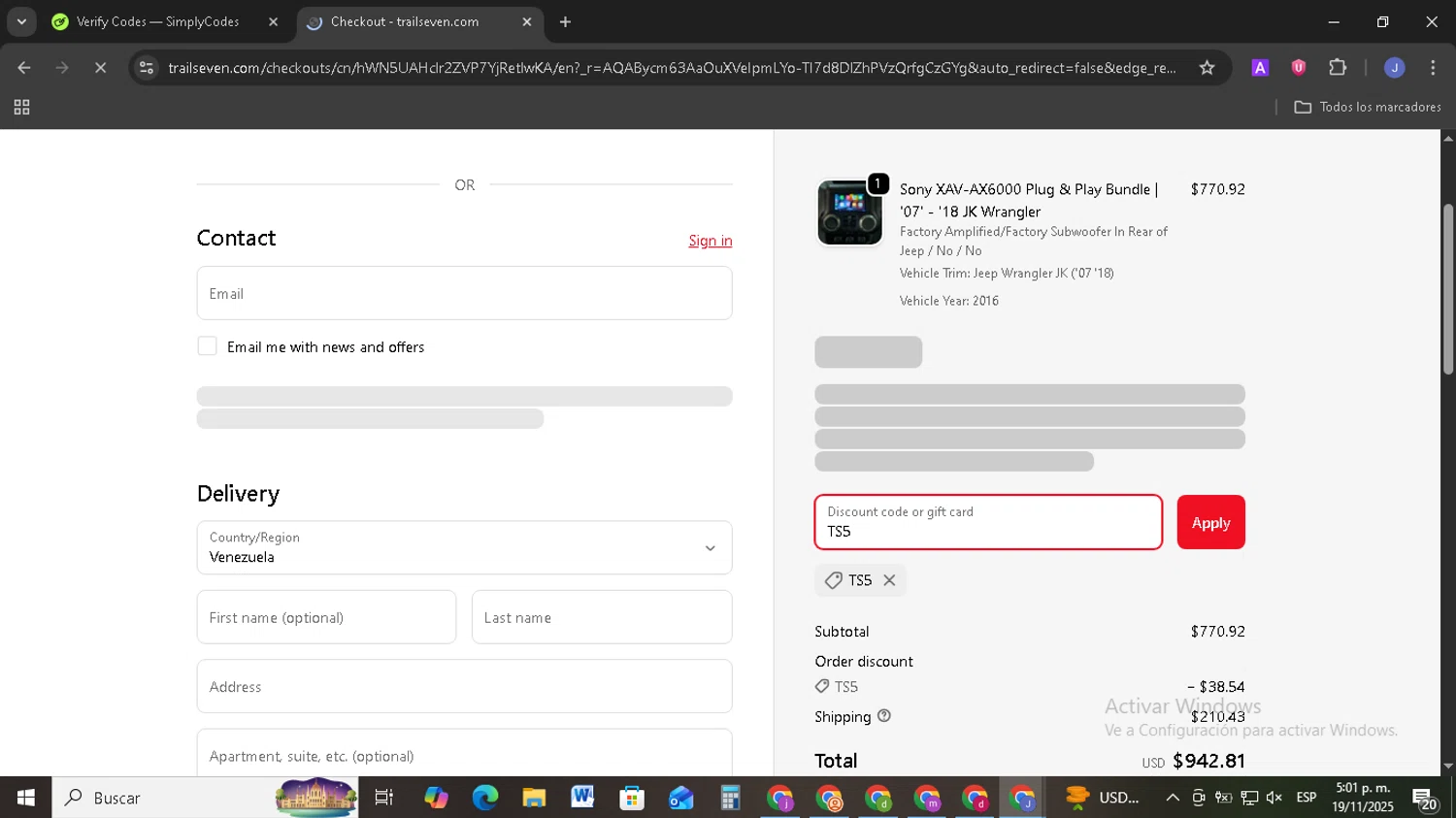Focus the Email input field

[464, 293]
